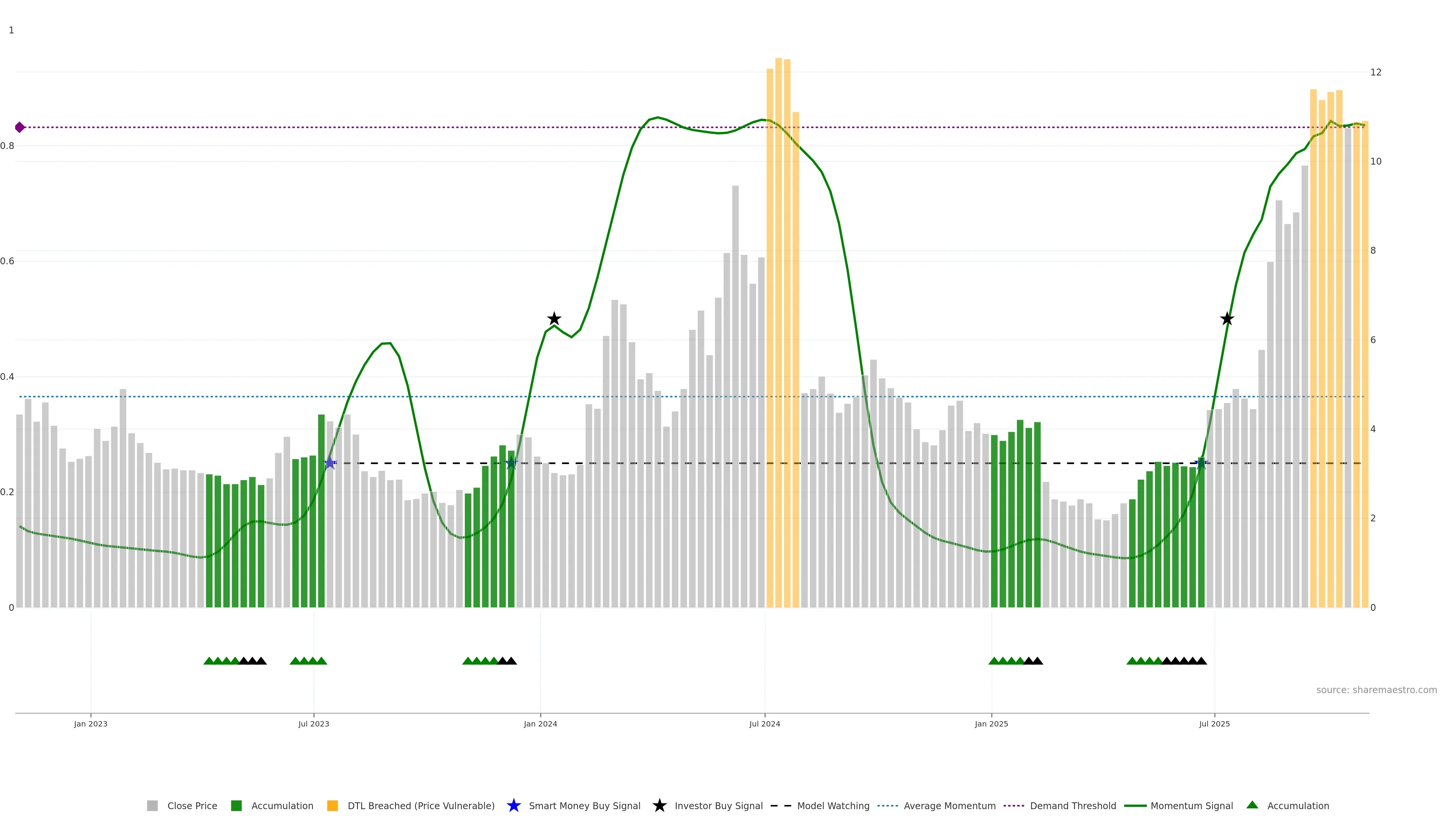Click the gray Close Price legend swatch

152,805
